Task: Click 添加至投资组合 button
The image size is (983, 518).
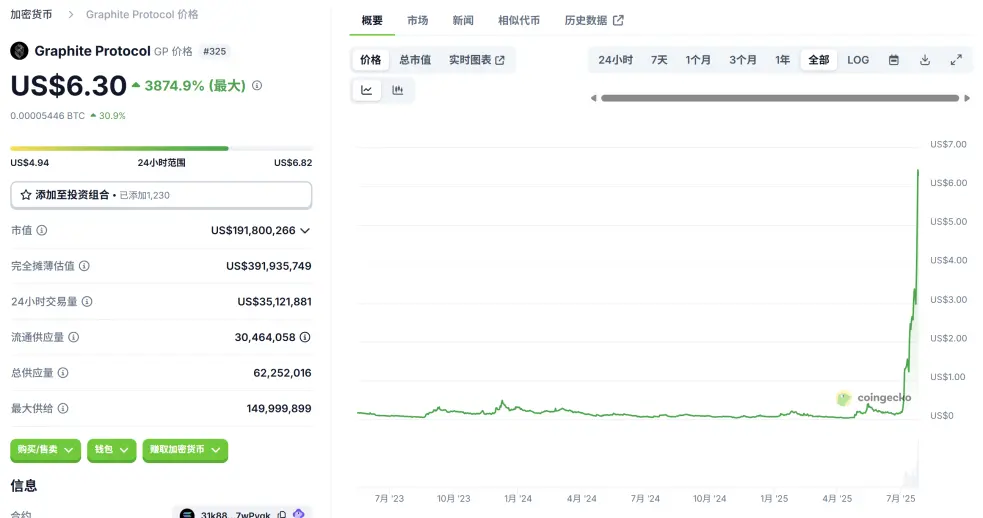Action: pyautogui.click(x=161, y=195)
